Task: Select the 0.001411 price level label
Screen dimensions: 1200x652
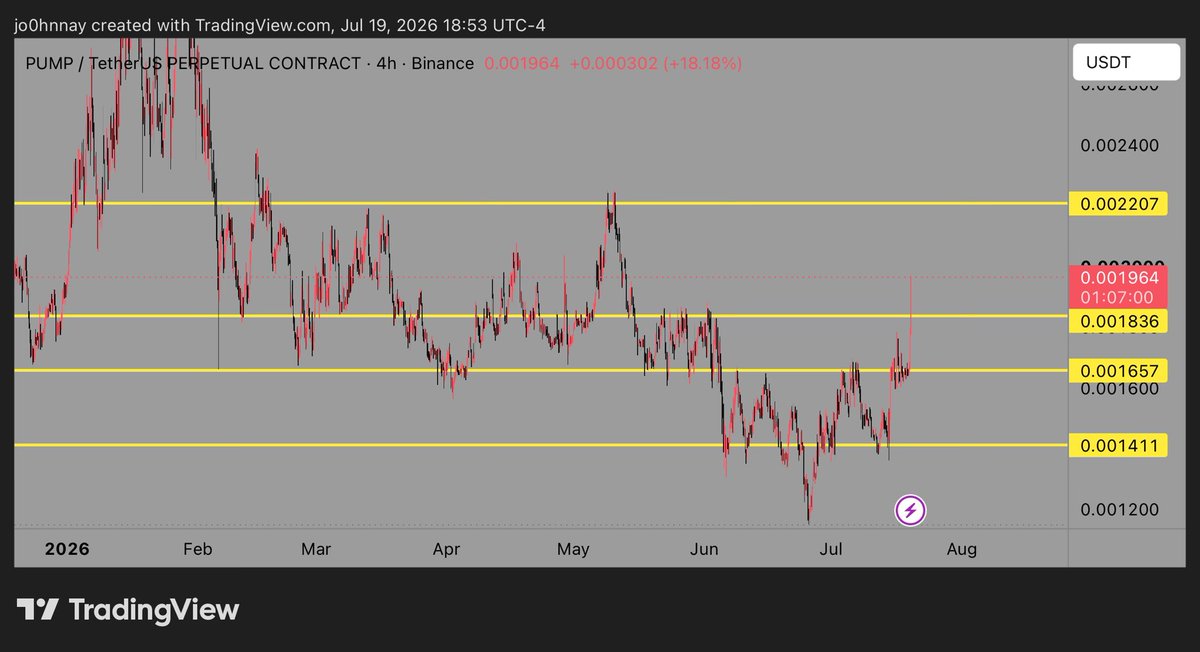Action: (1119, 444)
